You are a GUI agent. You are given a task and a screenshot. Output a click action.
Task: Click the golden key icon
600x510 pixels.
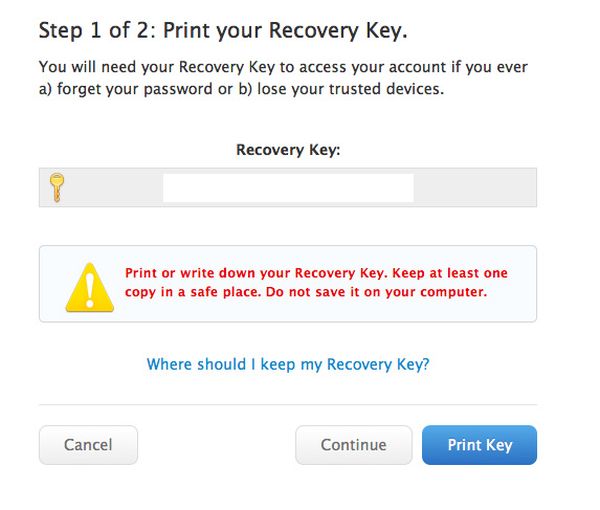[x=57, y=187]
